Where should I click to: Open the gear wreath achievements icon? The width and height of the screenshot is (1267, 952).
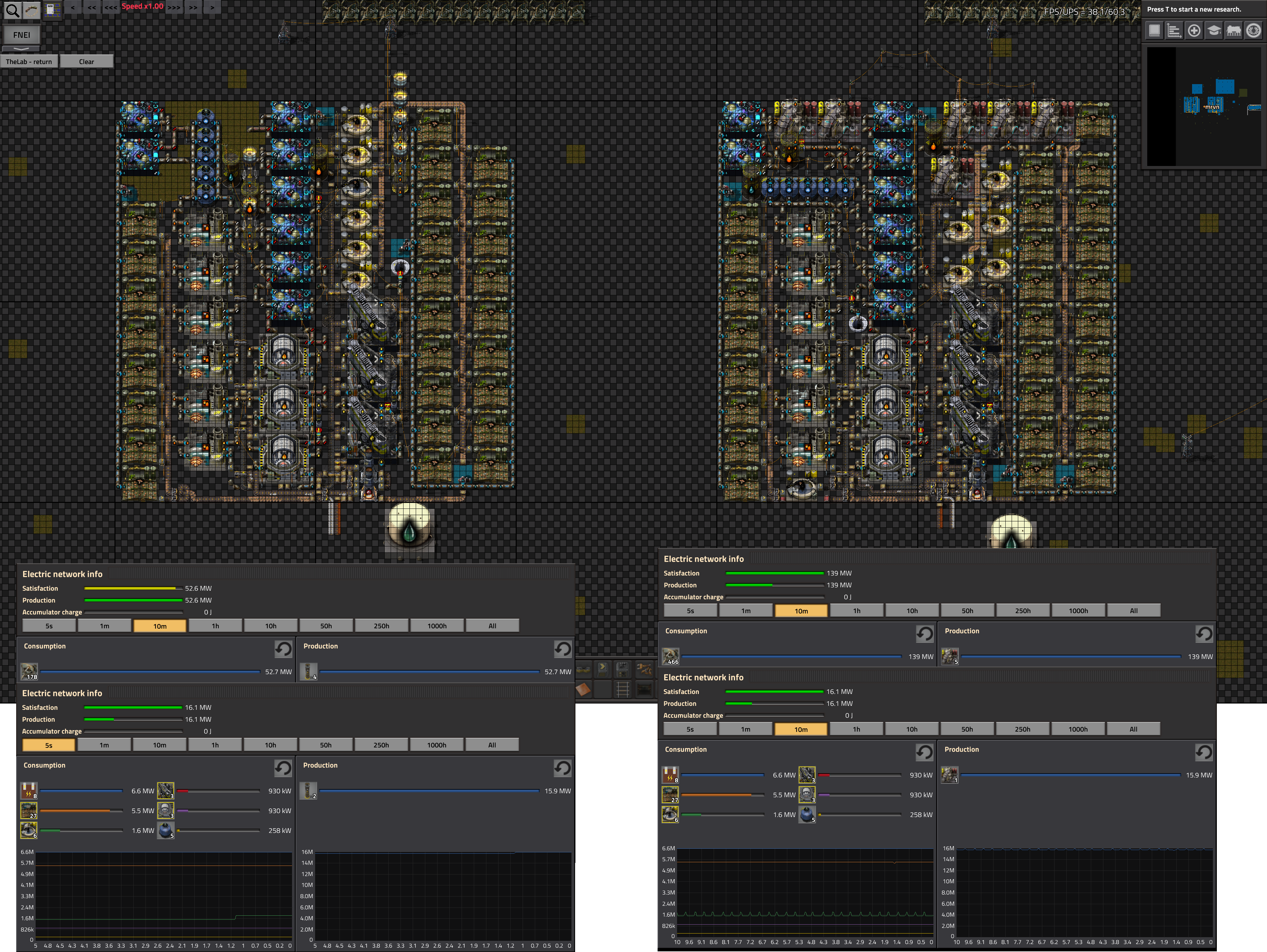click(1253, 31)
